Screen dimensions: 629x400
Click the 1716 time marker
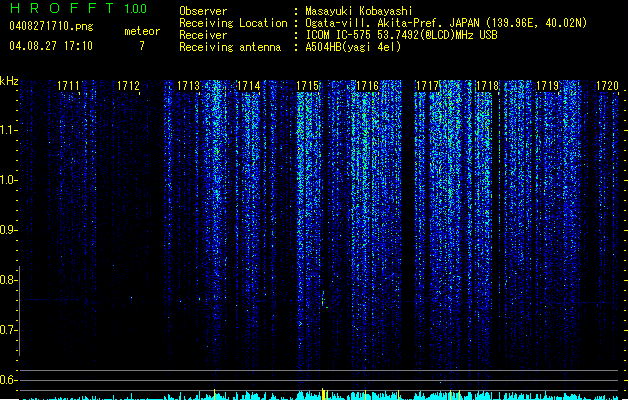coord(368,85)
